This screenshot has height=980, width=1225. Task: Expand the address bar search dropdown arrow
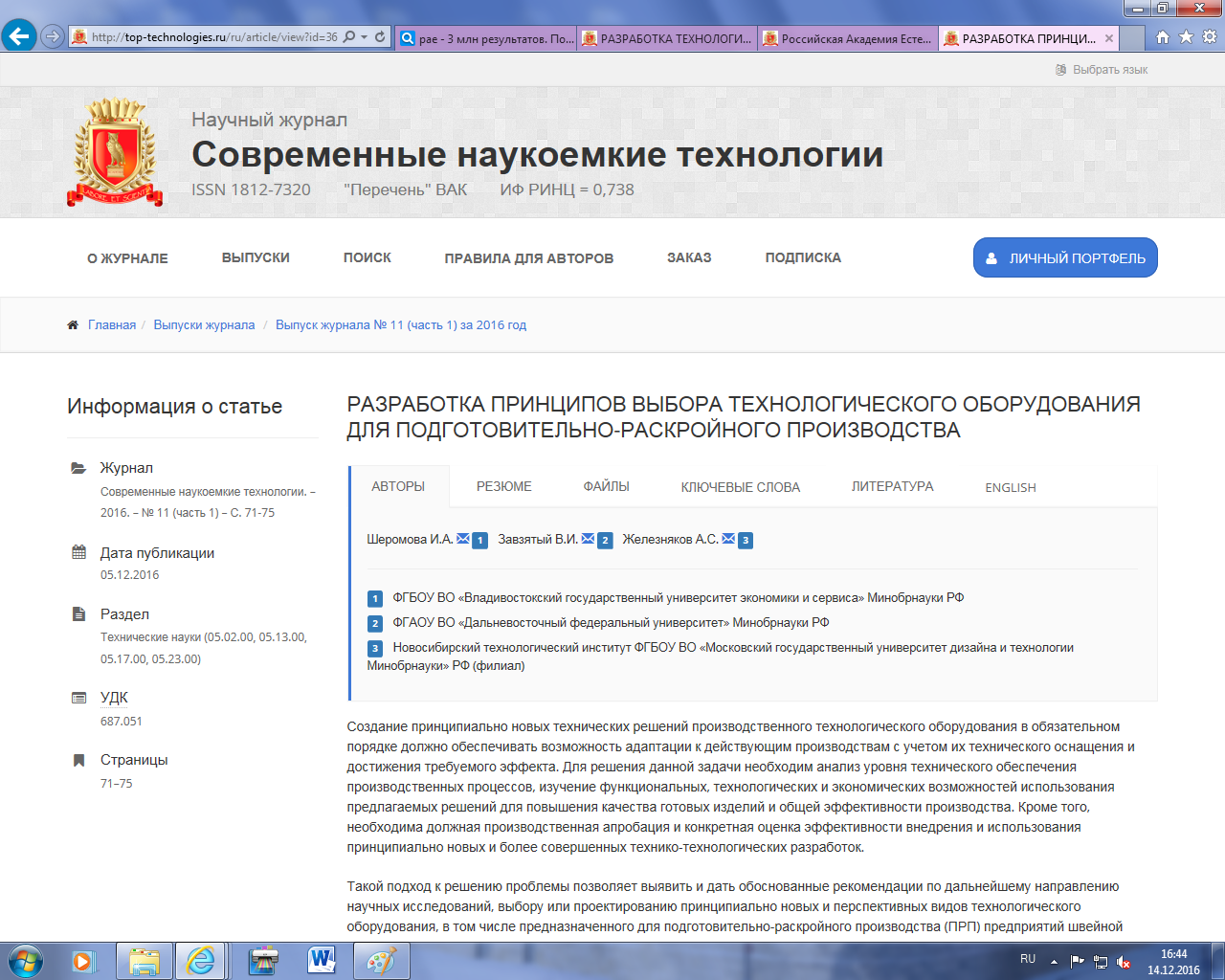(x=365, y=37)
